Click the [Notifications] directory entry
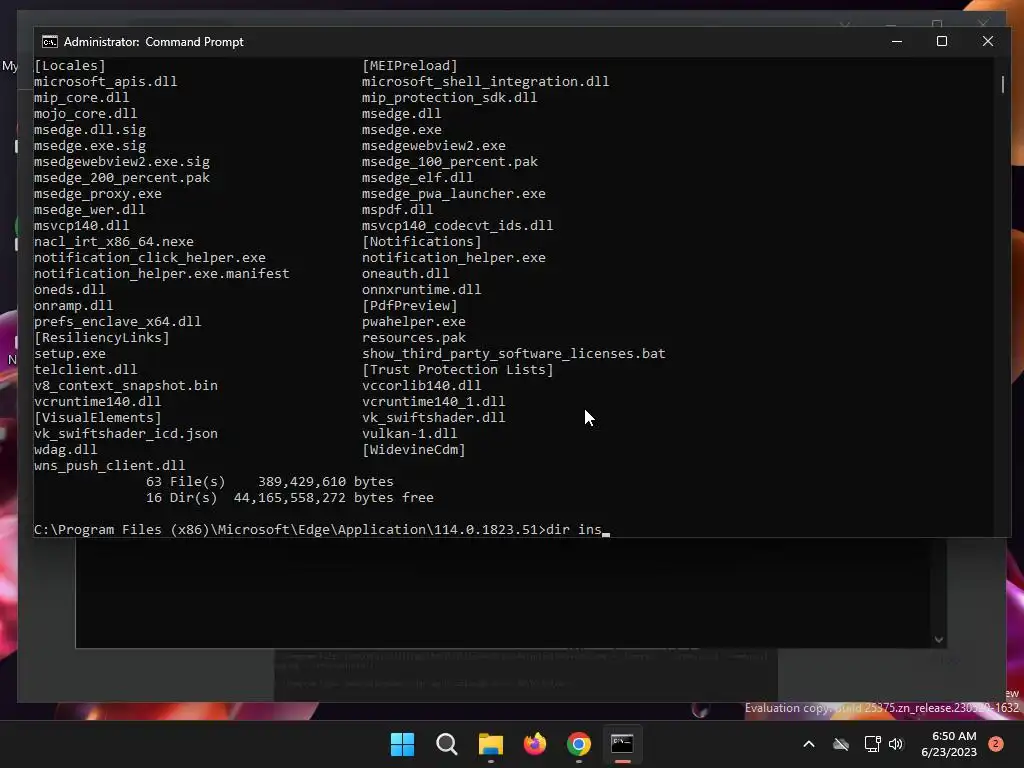The width and height of the screenshot is (1024, 768). click(422, 242)
